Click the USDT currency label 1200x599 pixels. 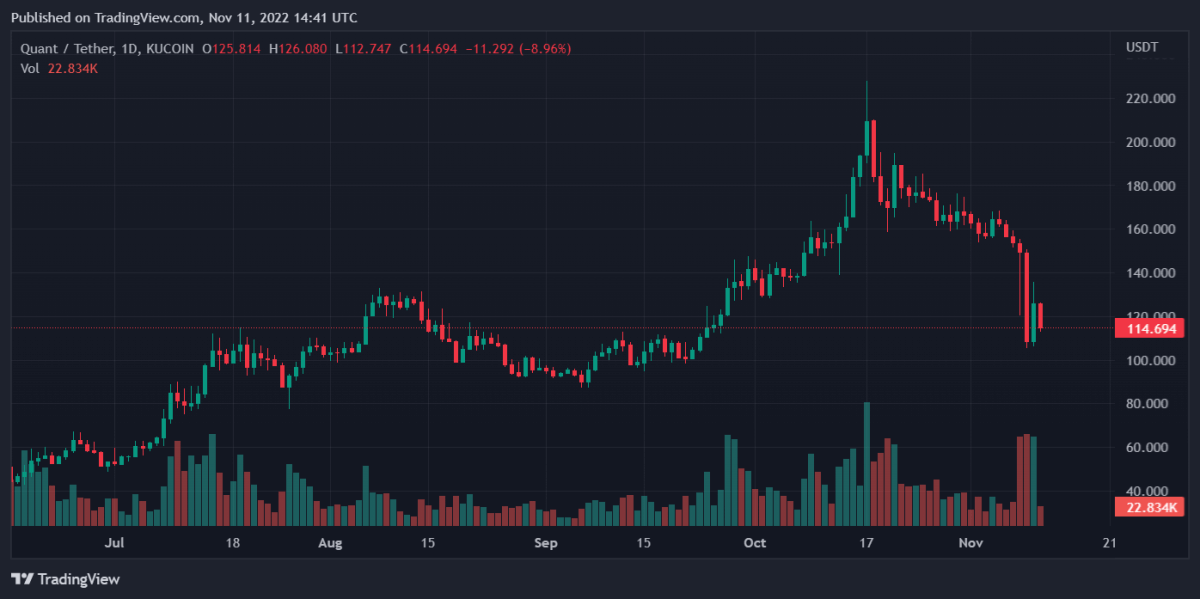[x=1141, y=48]
